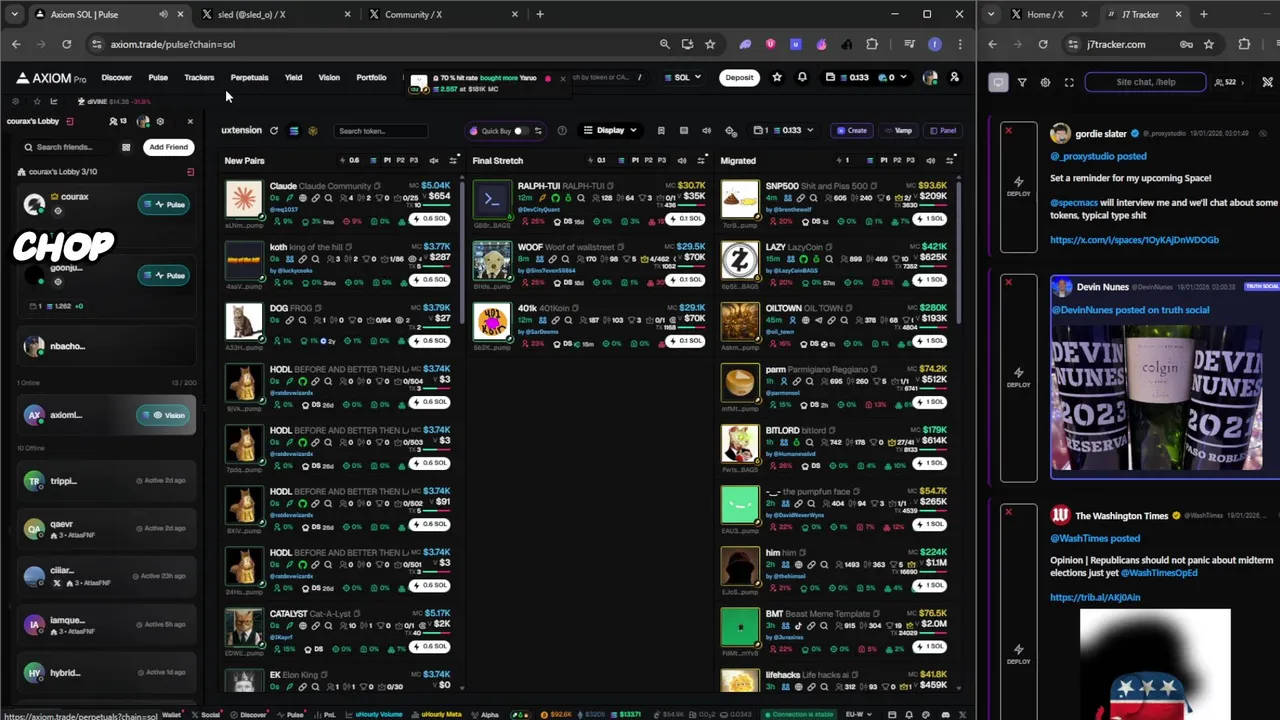
Task: Open the filter funnel in J7 Tracker
Action: tap(1022, 82)
